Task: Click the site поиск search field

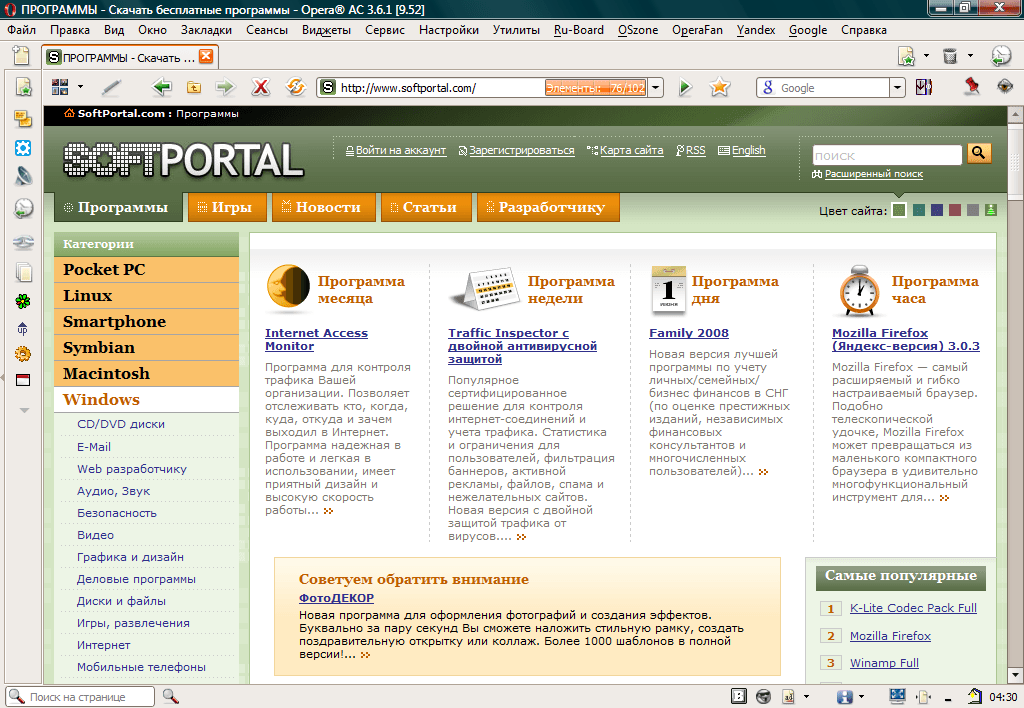Action: (x=888, y=155)
